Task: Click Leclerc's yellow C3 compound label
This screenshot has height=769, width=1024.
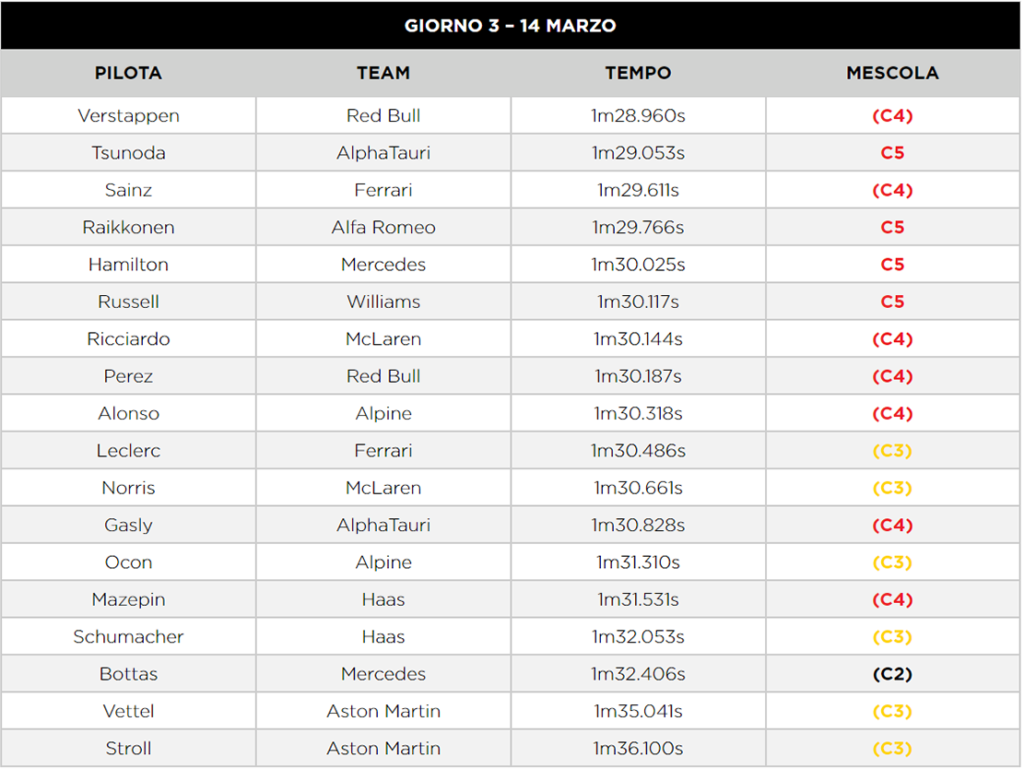Action: [x=892, y=451]
